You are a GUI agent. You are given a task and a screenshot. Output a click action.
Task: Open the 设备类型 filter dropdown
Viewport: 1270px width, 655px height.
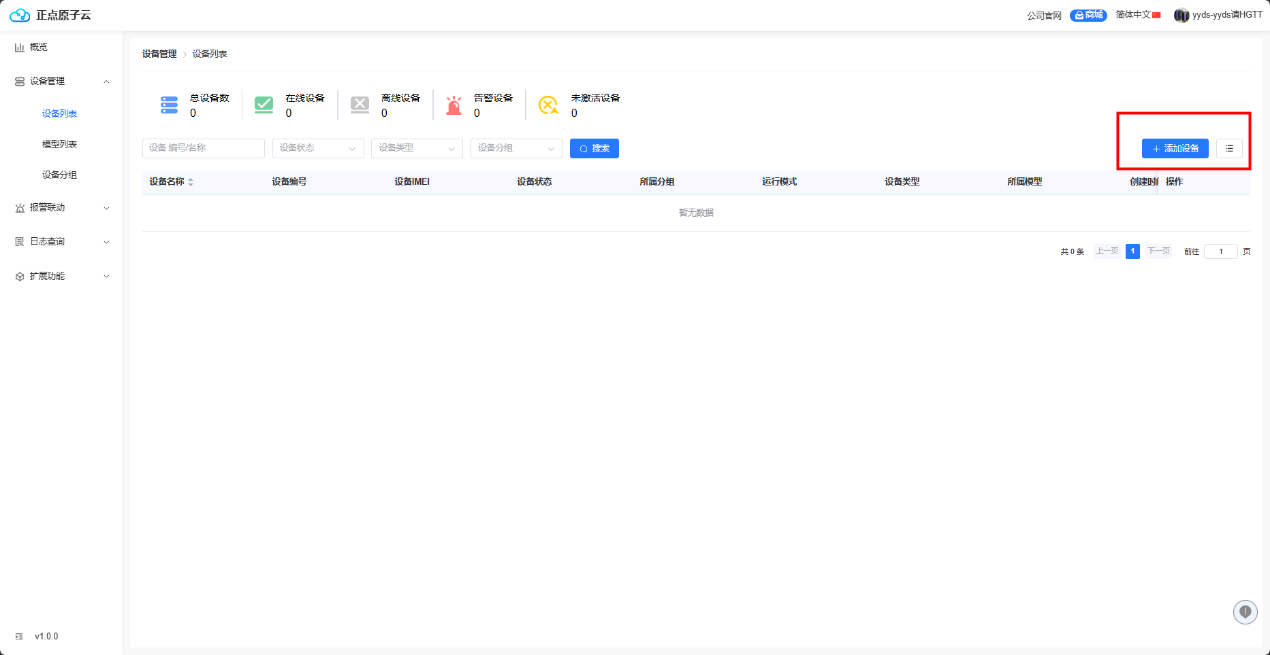tap(416, 148)
